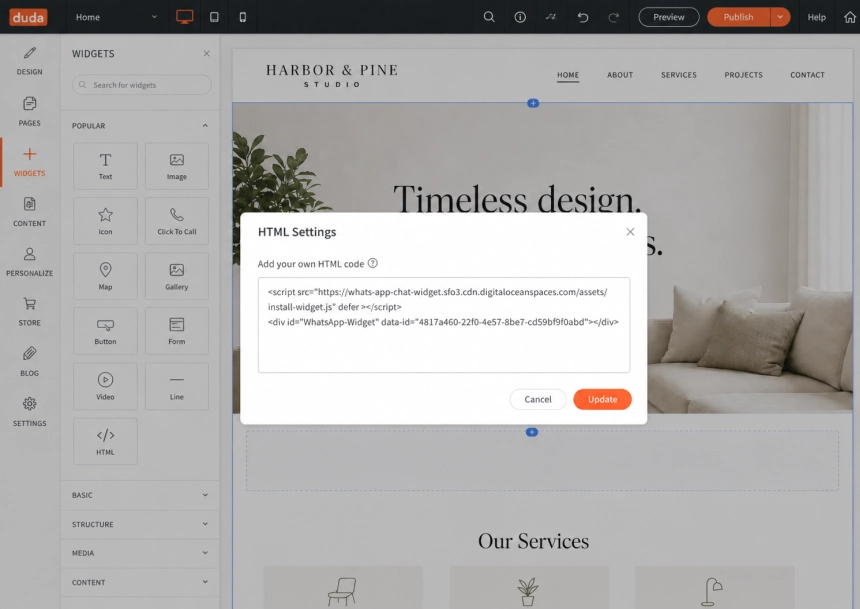Viewport: 860px width, 609px height.
Task: Click the About site navigation link
Action: 620,75
